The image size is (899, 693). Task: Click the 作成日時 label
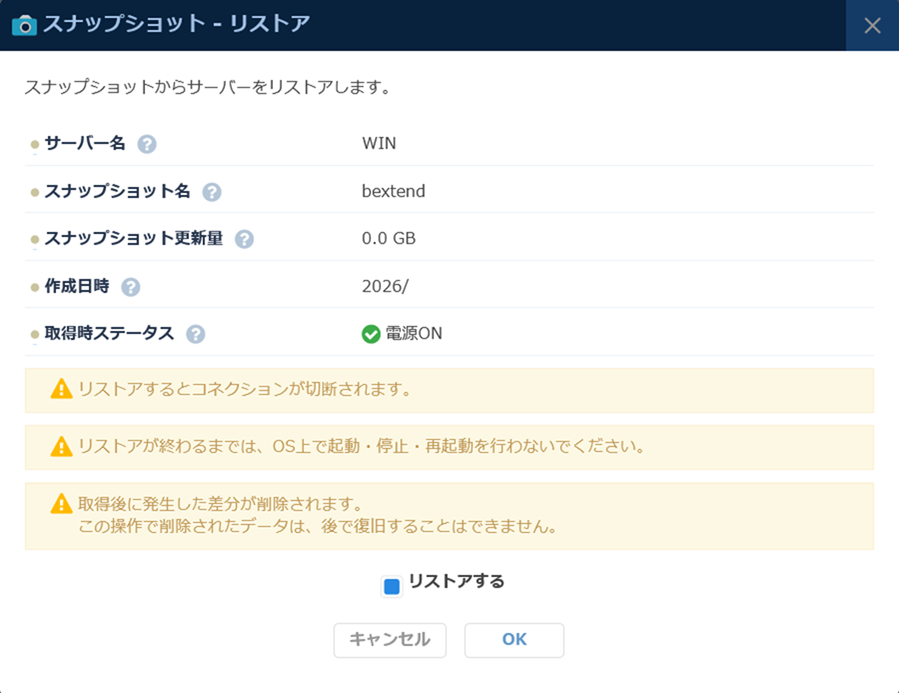click(77, 286)
